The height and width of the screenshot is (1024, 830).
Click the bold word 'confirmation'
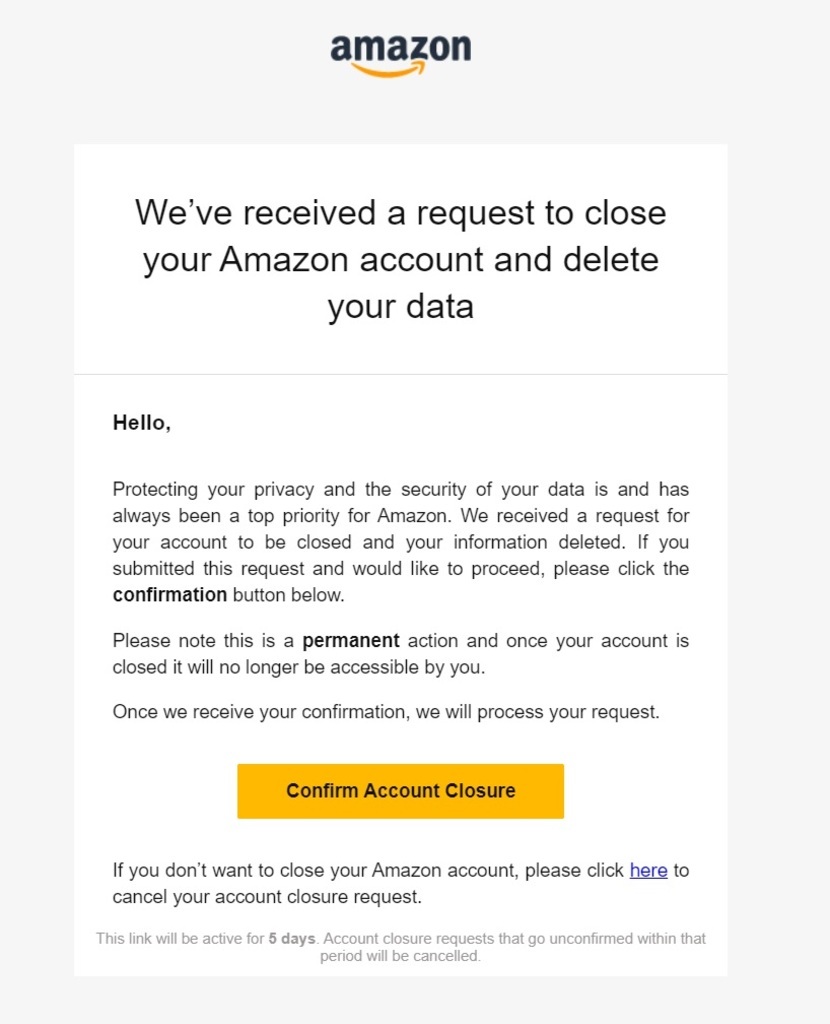click(x=170, y=595)
